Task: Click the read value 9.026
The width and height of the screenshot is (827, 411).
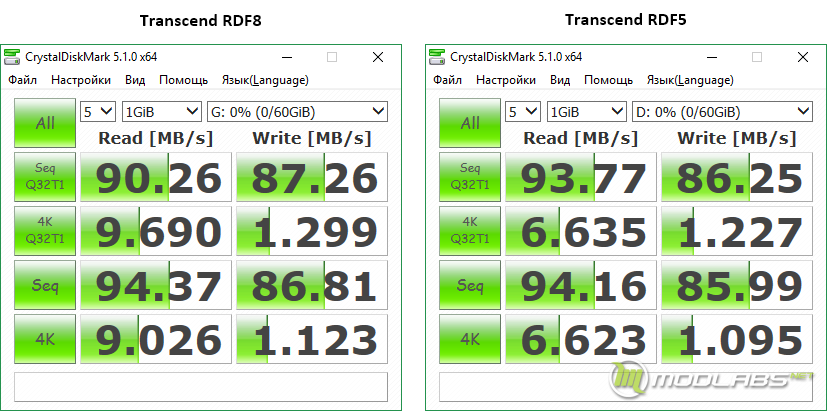Action: pos(156,339)
